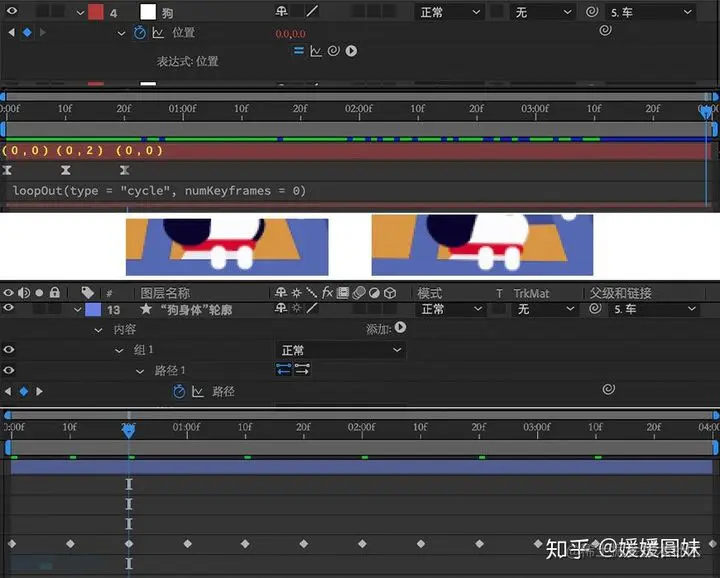The width and height of the screenshot is (720, 578).
Task: Click the right skateboard dog preview image
Action: [x=482, y=245]
